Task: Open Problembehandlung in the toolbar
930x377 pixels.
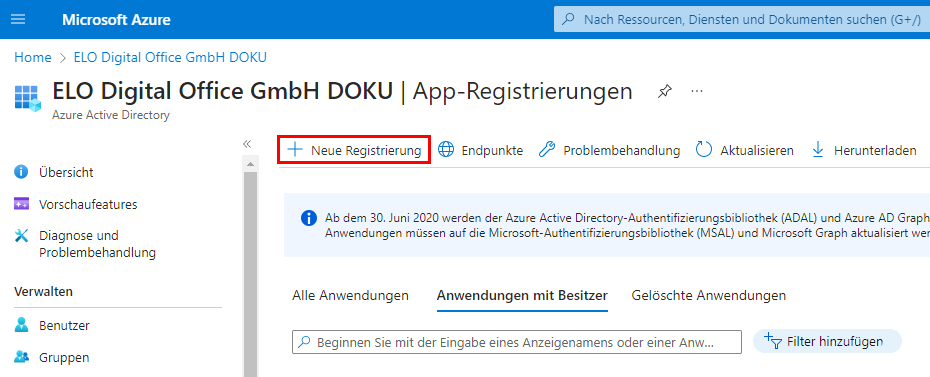Action: [x=609, y=151]
